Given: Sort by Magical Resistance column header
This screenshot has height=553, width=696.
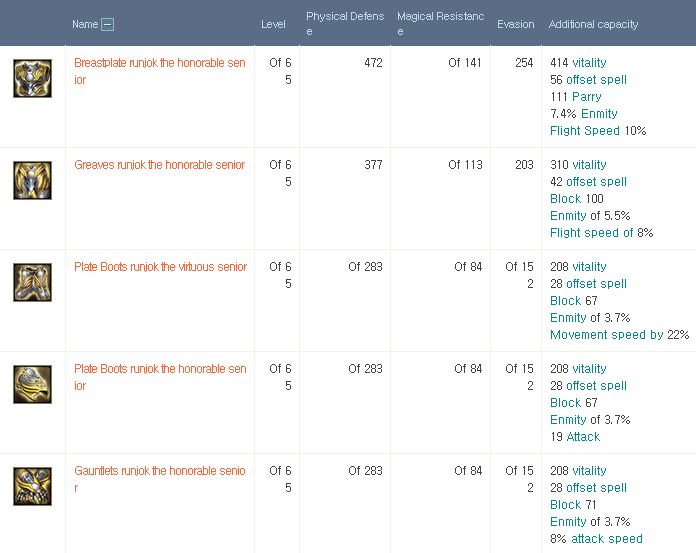Looking at the screenshot, I should pyautogui.click(x=440, y=24).
